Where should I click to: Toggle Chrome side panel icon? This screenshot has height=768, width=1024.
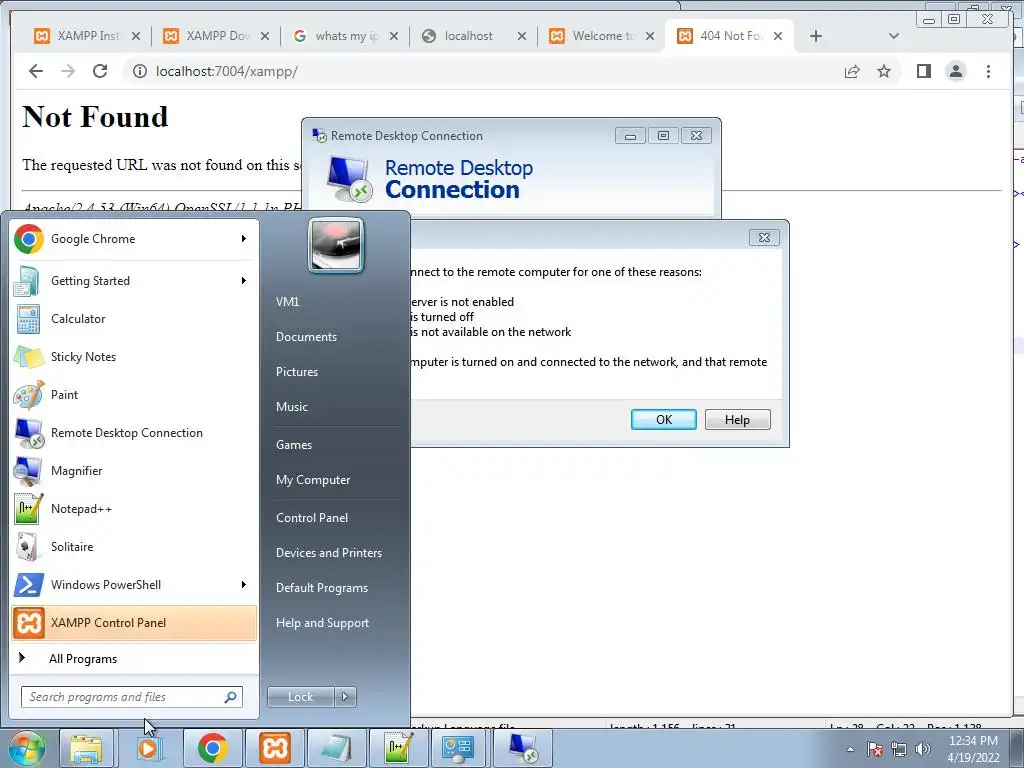[923, 71]
